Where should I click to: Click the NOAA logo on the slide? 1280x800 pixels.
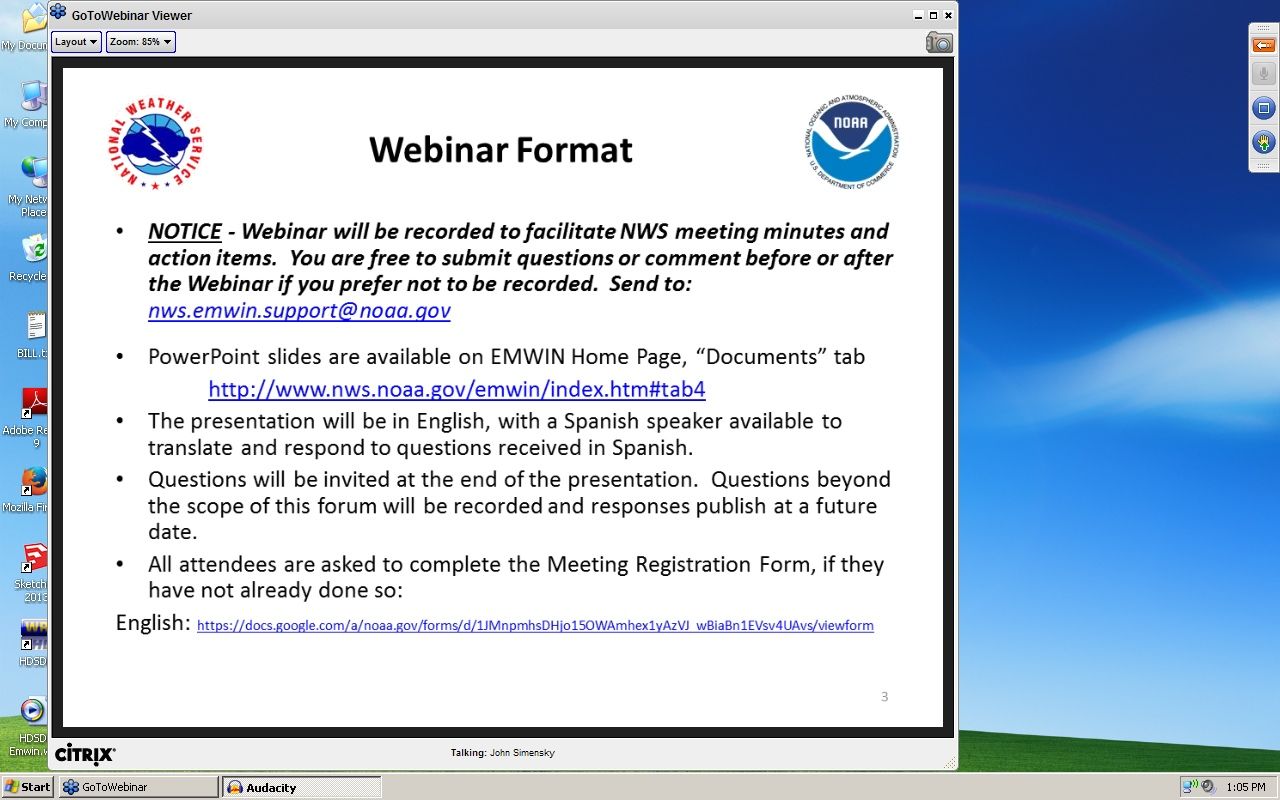(852, 142)
